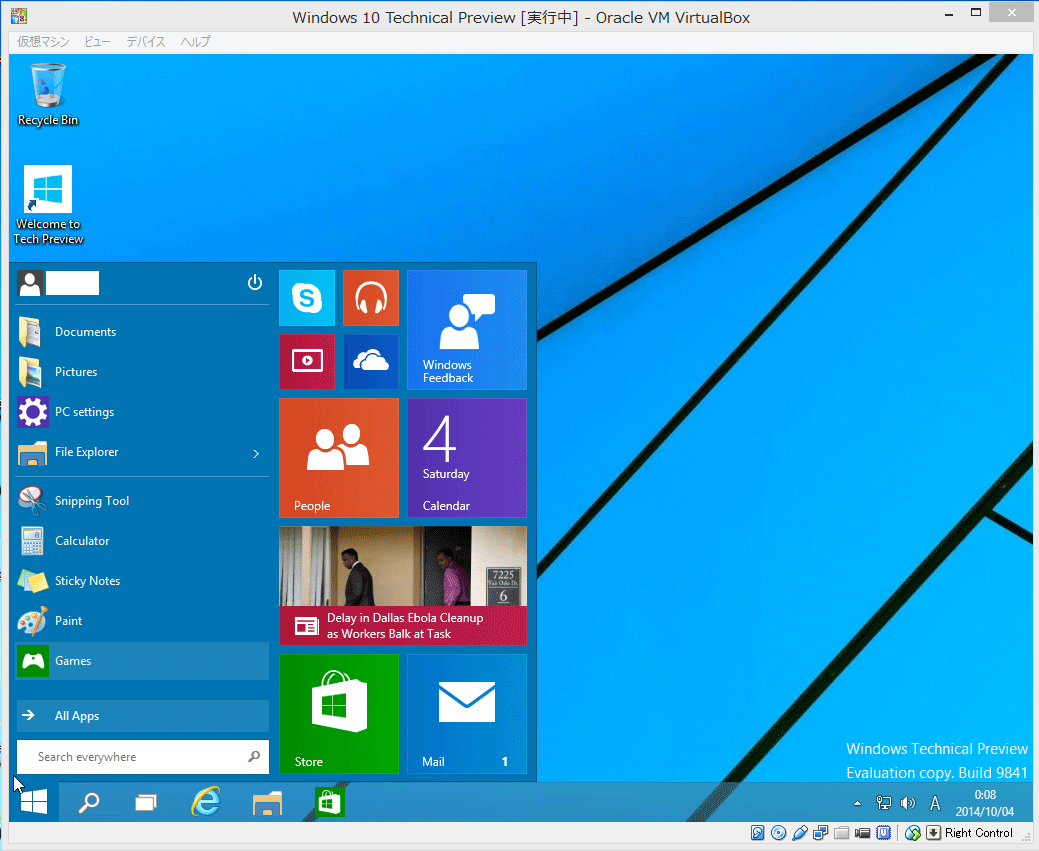Image resolution: width=1039 pixels, height=851 pixels.
Task: Click VirtualBox USB devices indicator
Action: (x=800, y=832)
